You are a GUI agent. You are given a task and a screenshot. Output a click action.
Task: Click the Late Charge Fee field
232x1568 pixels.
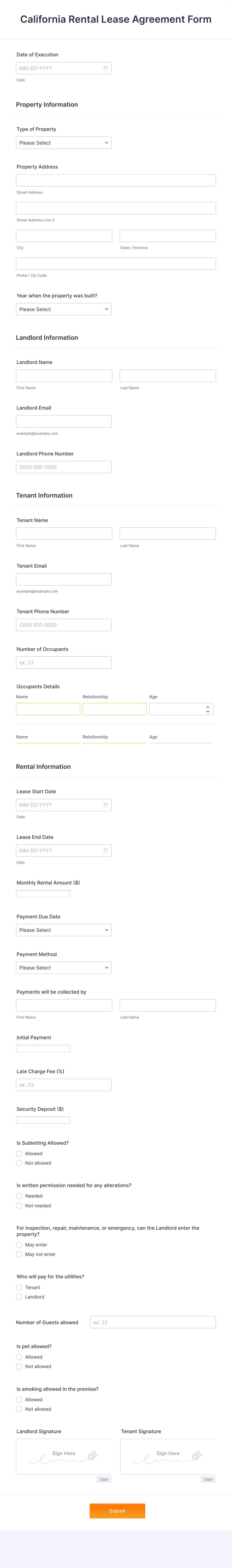(x=64, y=1085)
